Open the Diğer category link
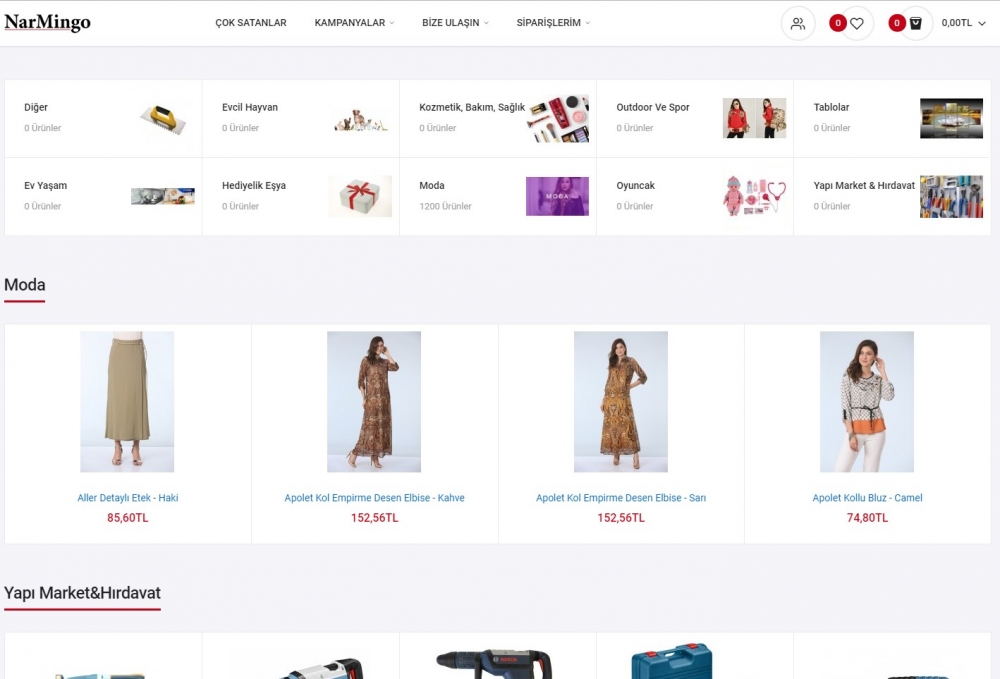Image resolution: width=1000 pixels, height=679 pixels. (36, 107)
